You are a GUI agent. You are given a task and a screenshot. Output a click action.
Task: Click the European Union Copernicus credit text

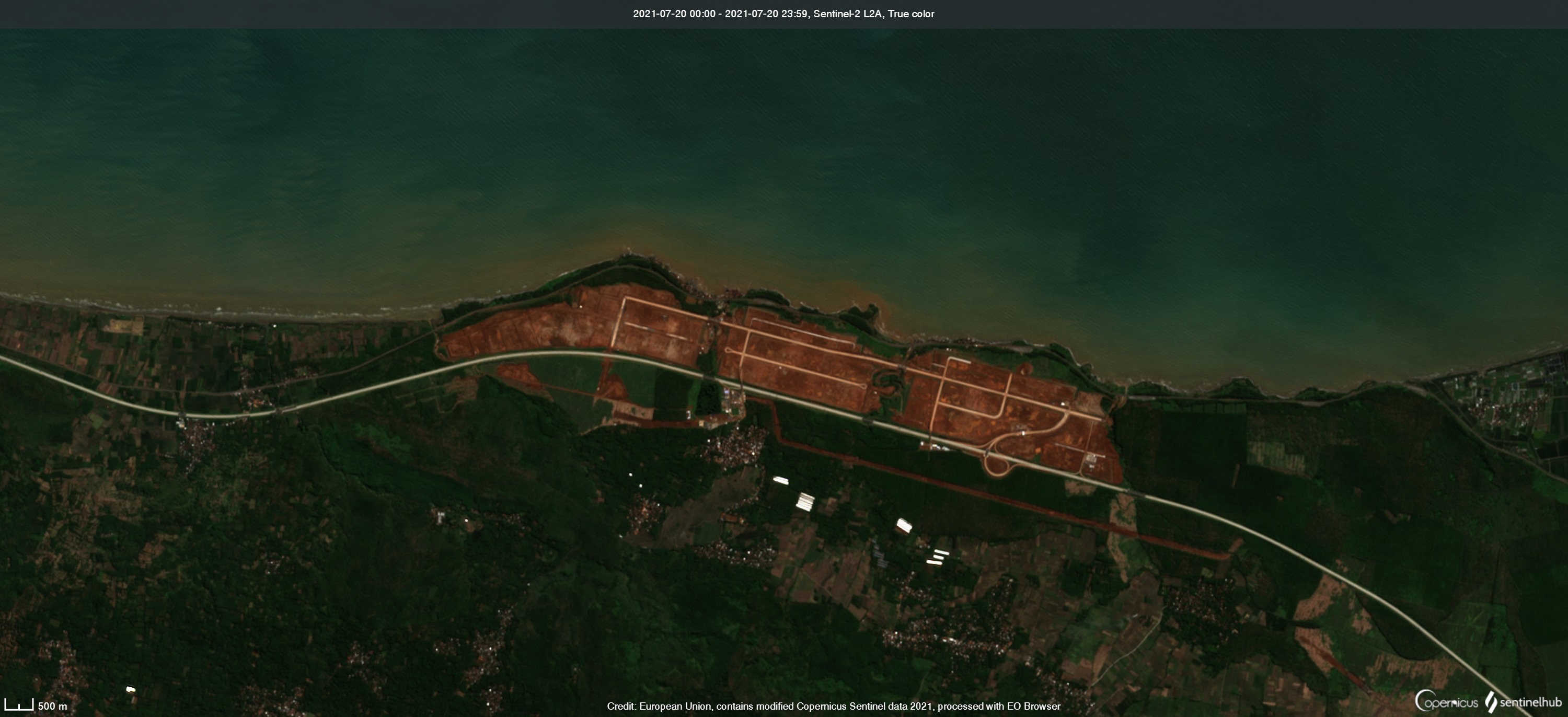coord(833,706)
